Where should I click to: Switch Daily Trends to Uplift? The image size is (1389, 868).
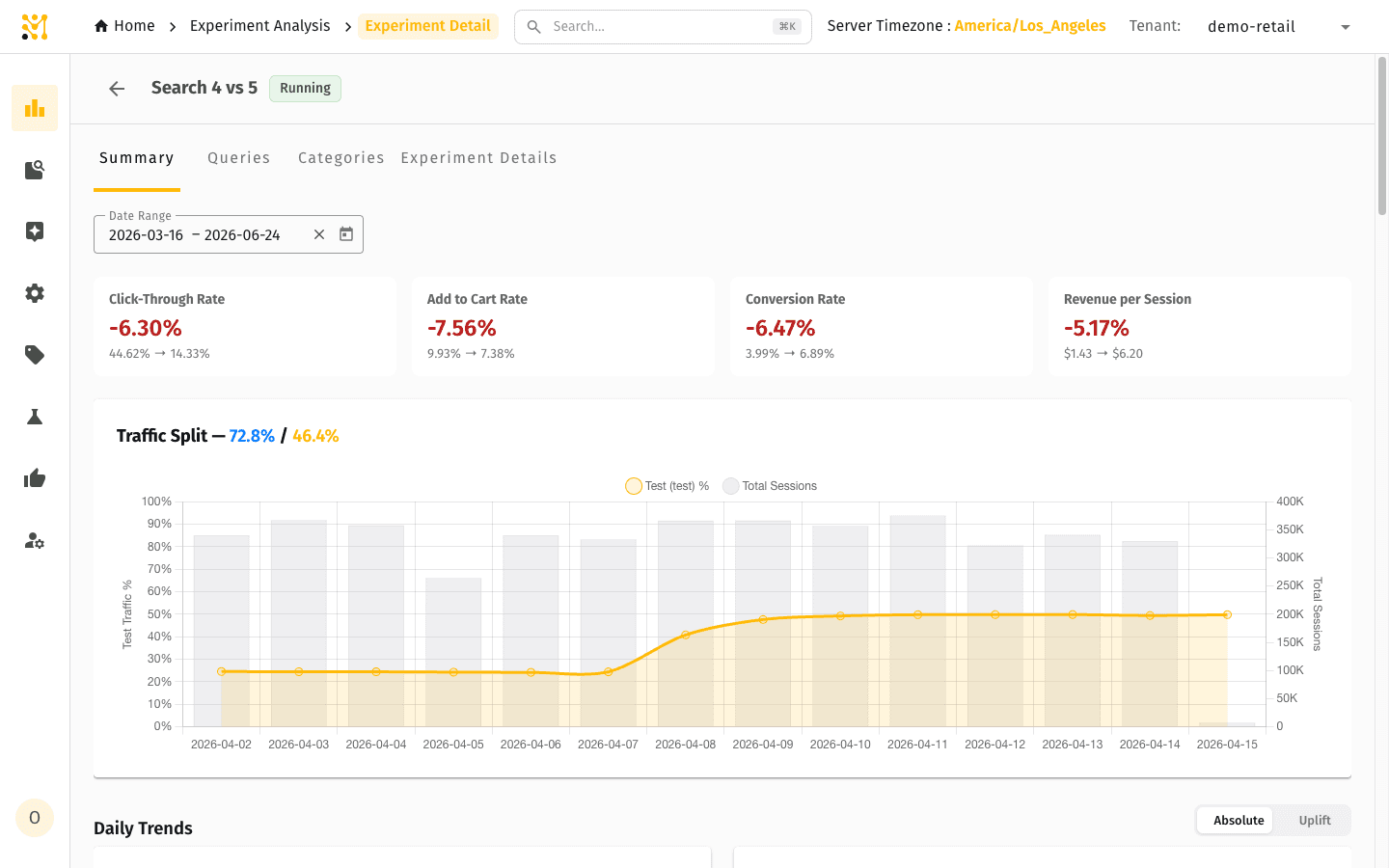(1314, 821)
